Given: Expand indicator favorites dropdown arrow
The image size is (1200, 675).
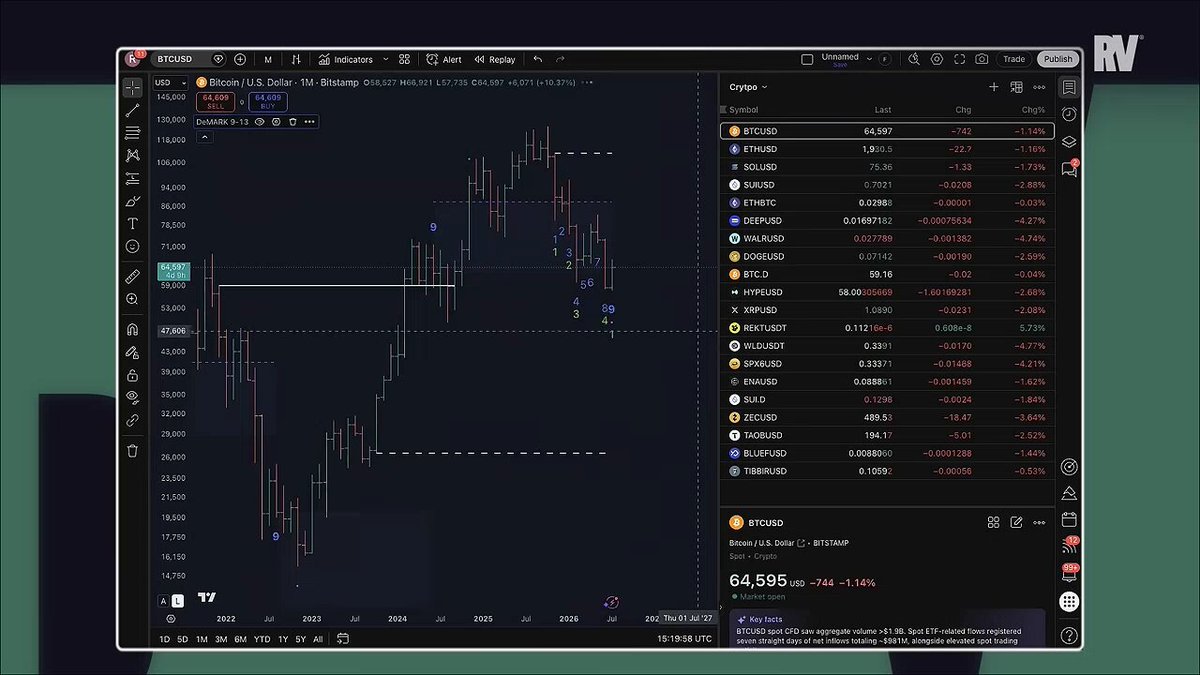Looking at the screenshot, I should (386, 59).
